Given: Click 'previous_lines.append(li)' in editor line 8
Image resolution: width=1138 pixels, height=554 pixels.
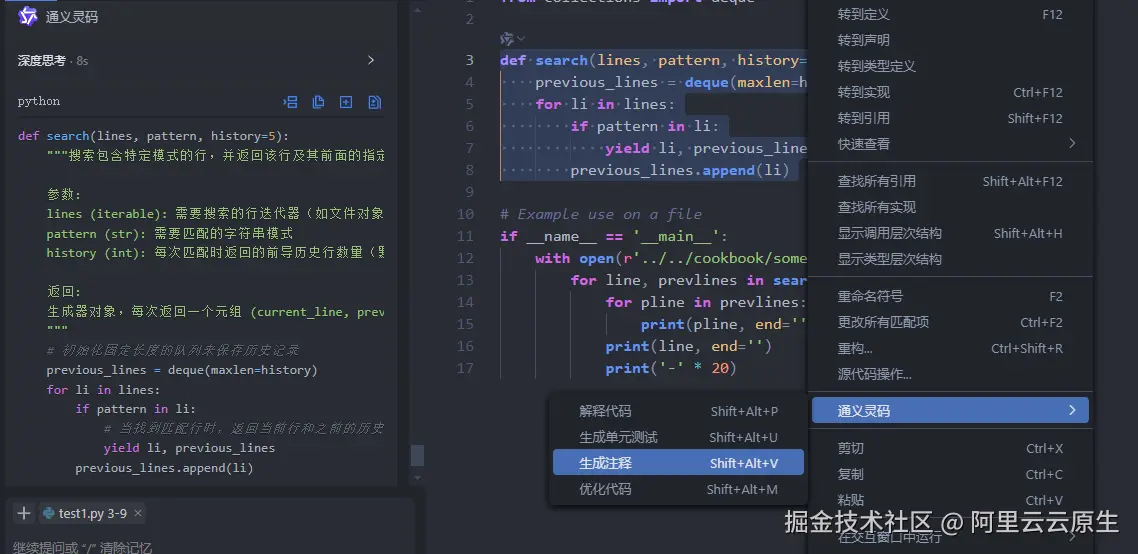Looking at the screenshot, I should tap(679, 170).
